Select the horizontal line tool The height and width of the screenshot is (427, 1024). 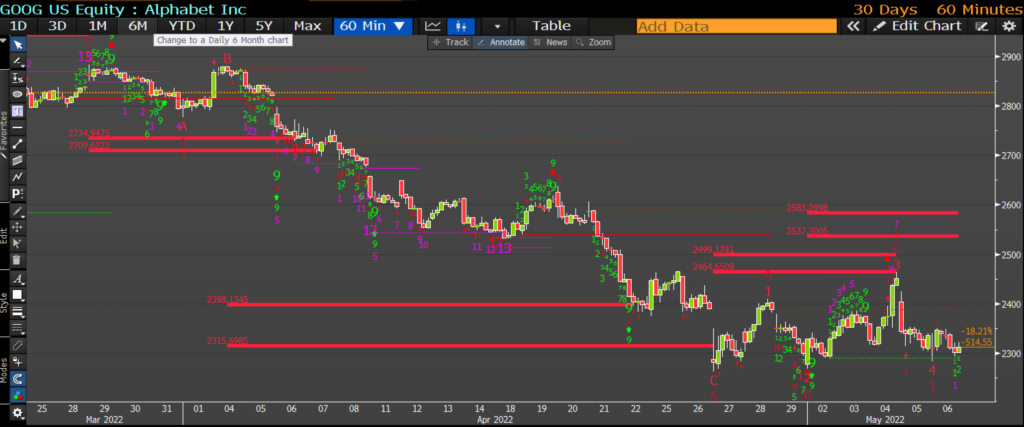coord(18,127)
